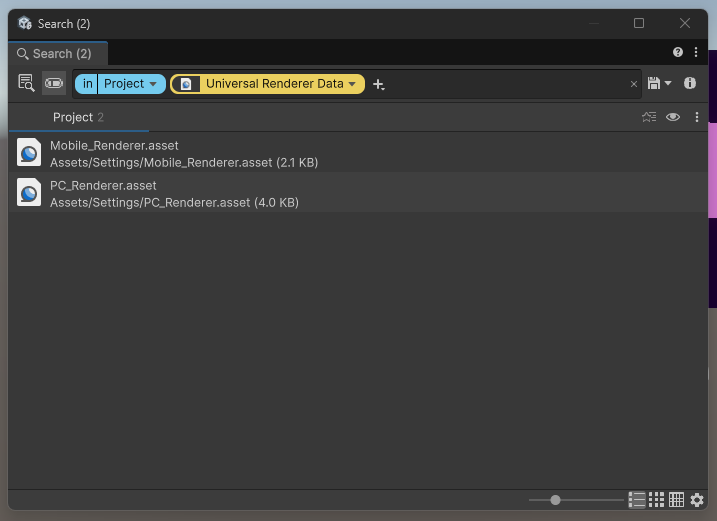Toggle query builder mode button
Image resolution: width=717 pixels, height=521 pixels.
point(53,84)
